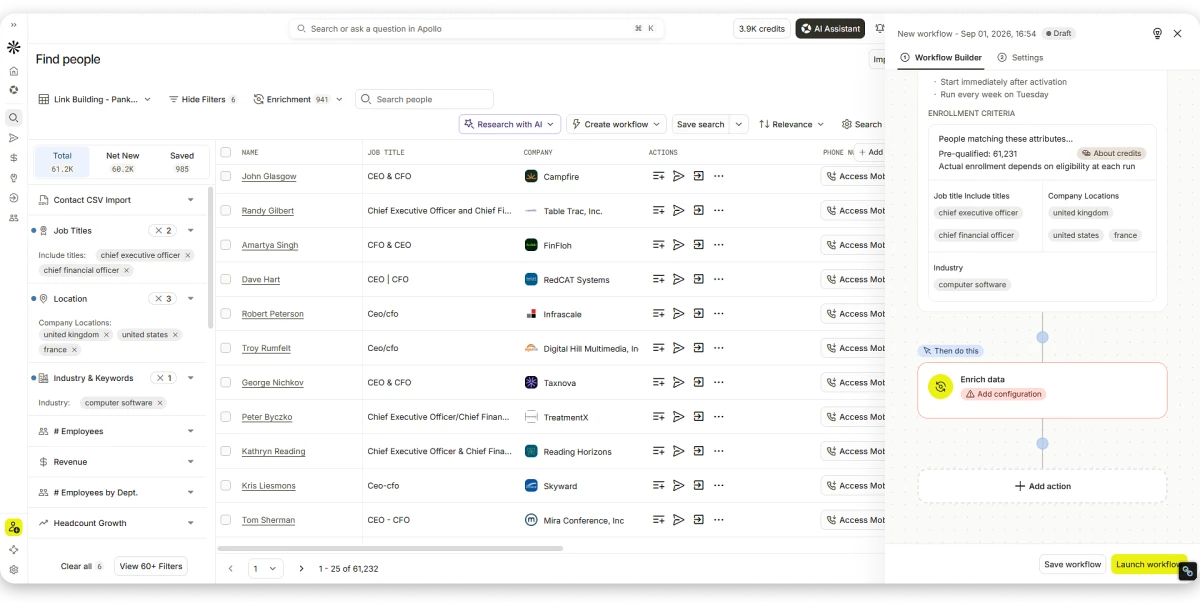
Task: Open the team people icon in sidebar
Action: pos(13,217)
